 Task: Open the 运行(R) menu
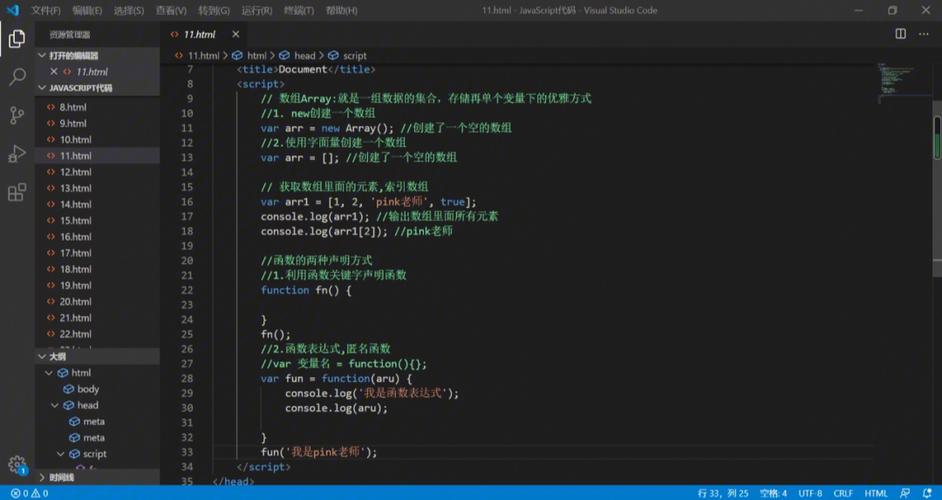click(x=257, y=10)
